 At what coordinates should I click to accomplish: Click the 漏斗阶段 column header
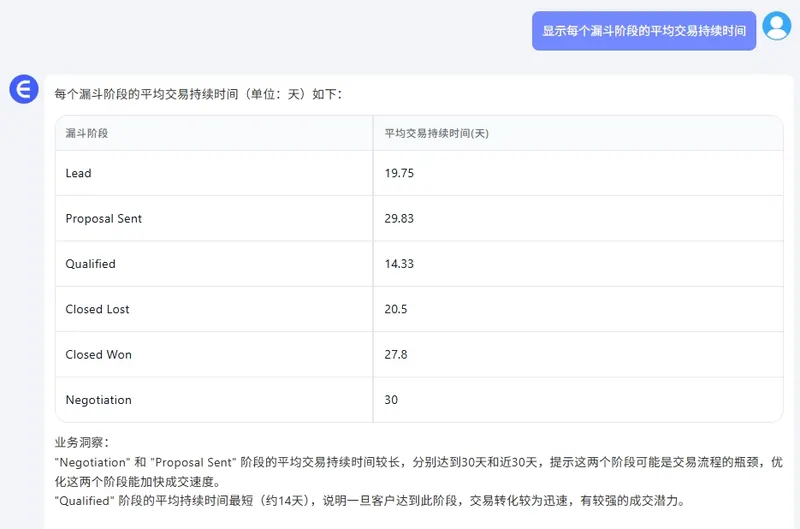click(x=87, y=133)
